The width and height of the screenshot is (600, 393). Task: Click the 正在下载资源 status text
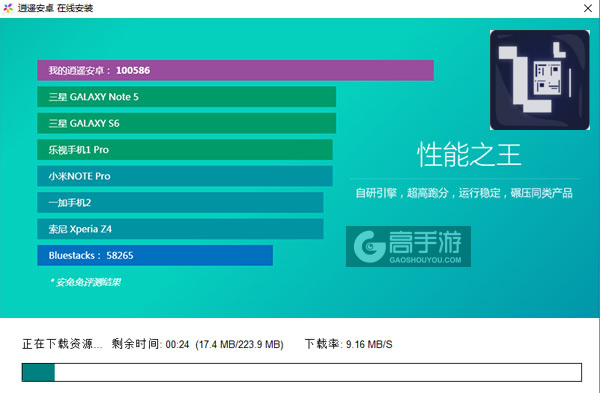62,344
